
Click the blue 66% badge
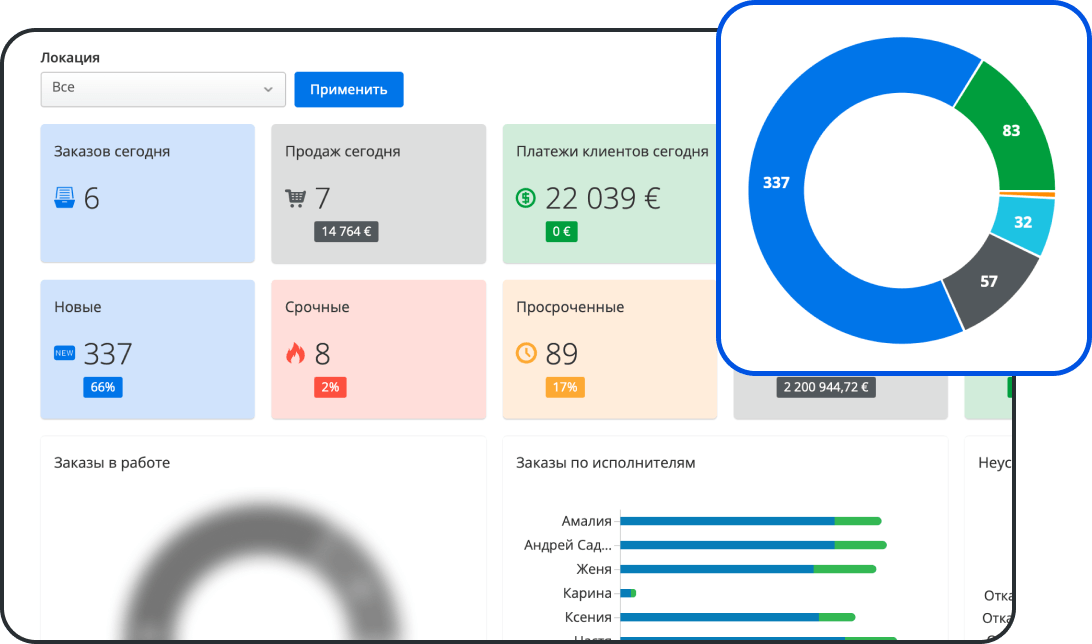point(103,387)
